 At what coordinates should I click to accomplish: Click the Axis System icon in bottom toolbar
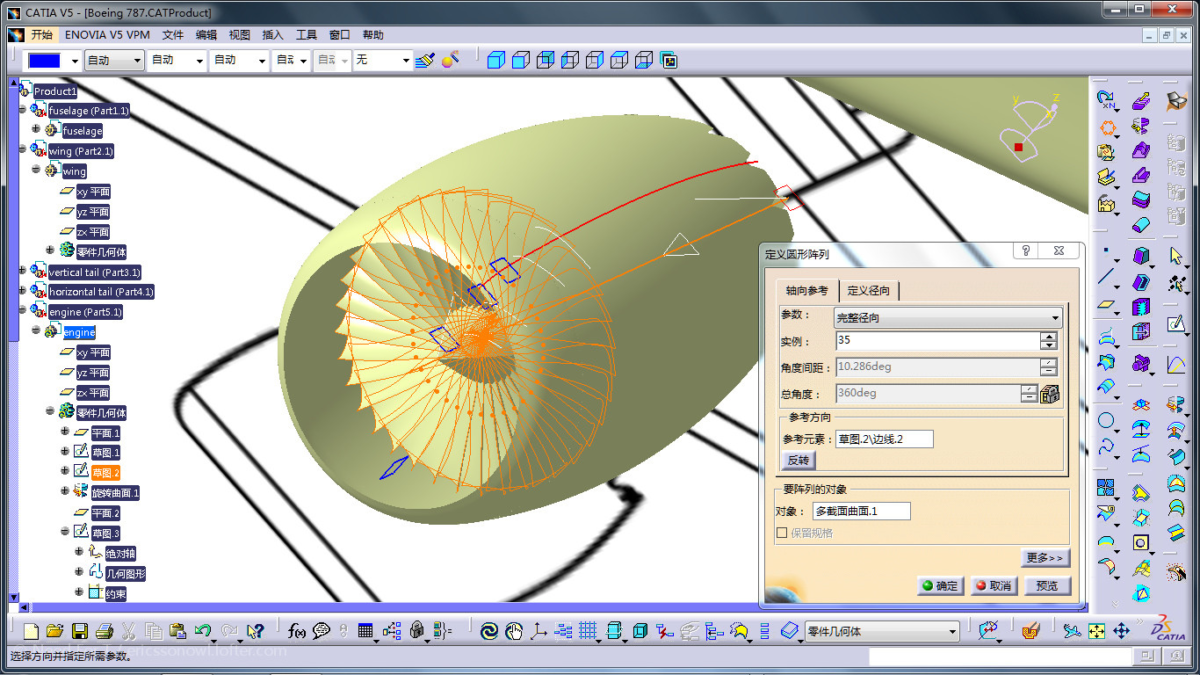point(539,631)
